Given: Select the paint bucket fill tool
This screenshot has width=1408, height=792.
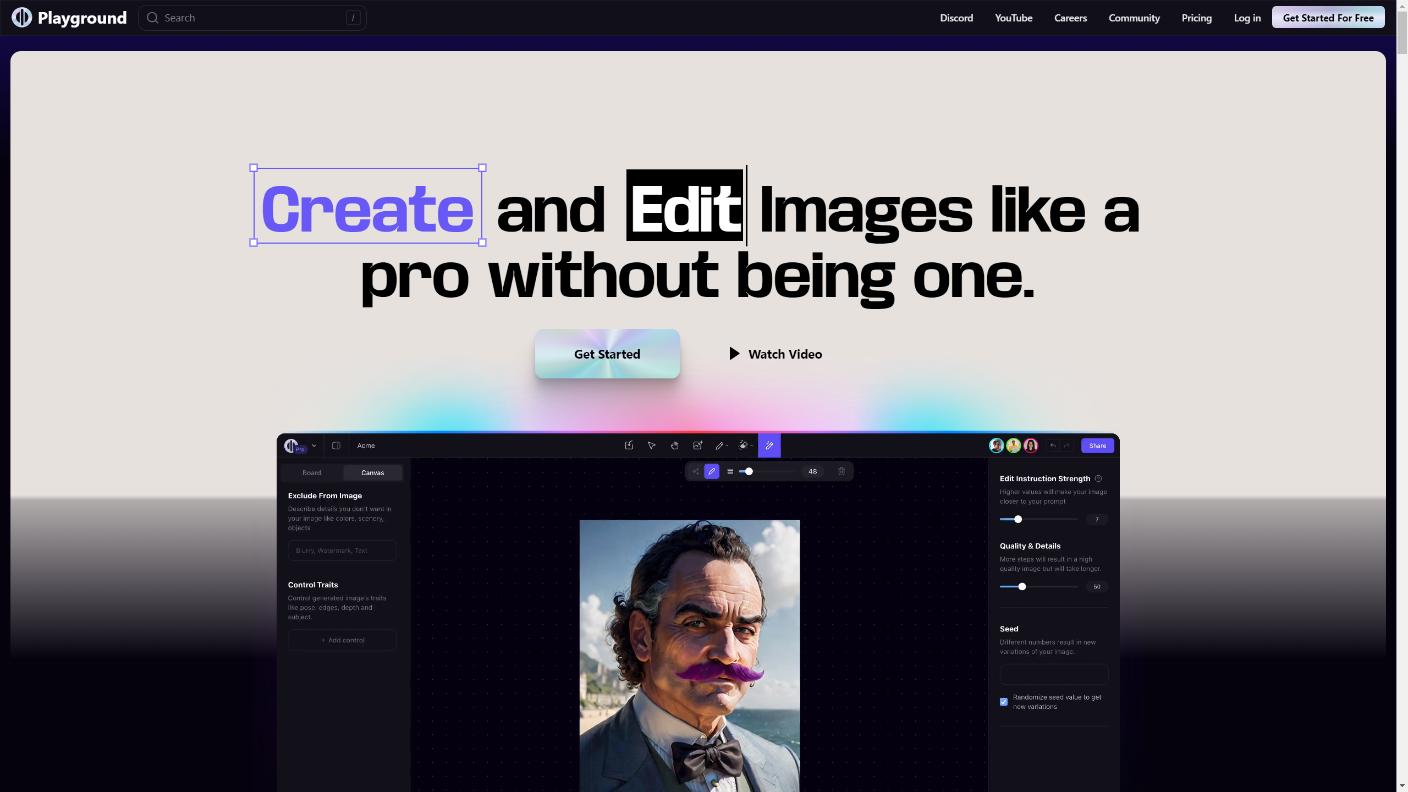Looking at the screenshot, I should coord(744,446).
